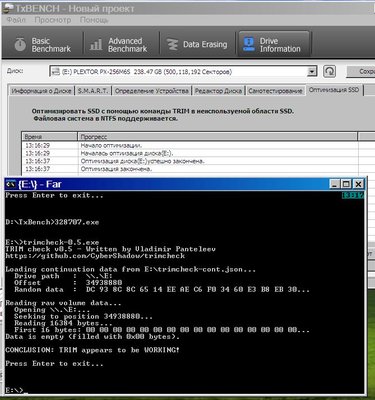
Task: Open the Basic Benchmark stopwatch icon
Action: (x=20, y=44)
